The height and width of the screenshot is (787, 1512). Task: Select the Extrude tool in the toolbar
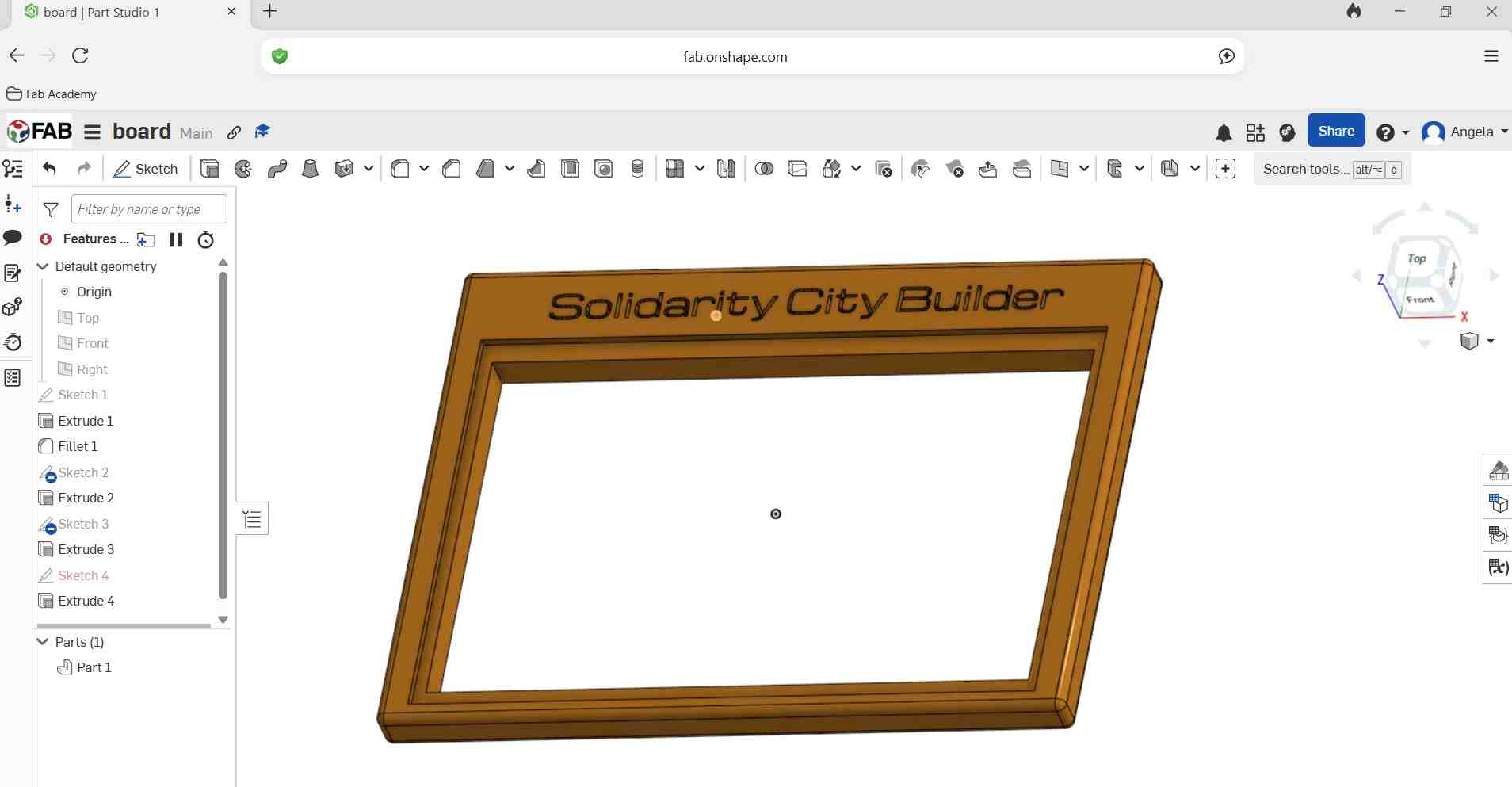pyautogui.click(x=210, y=169)
